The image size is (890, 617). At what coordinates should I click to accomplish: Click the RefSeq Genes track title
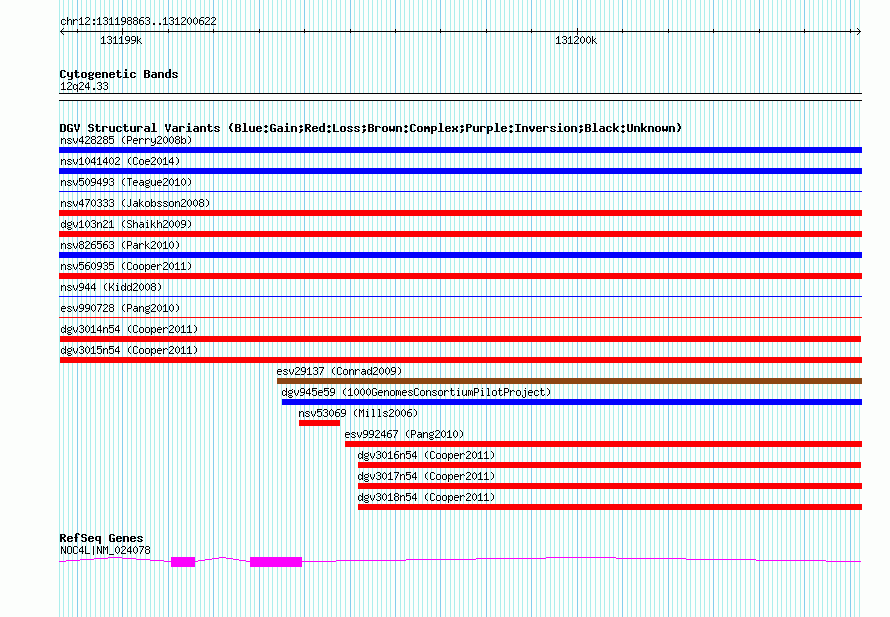click(101, 538)
